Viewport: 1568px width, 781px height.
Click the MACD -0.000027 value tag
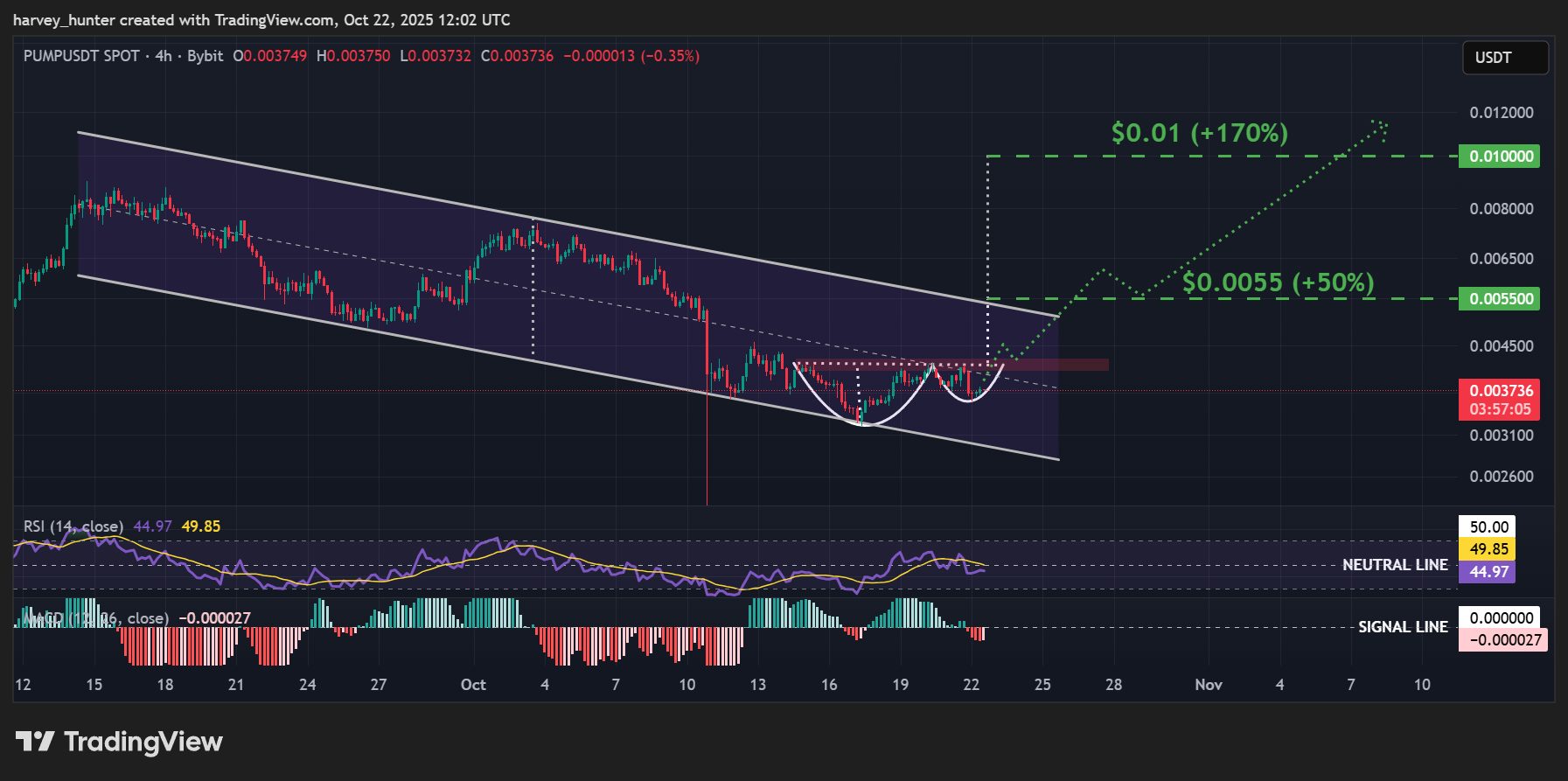pyautogui.click(x=1502, y=640)
